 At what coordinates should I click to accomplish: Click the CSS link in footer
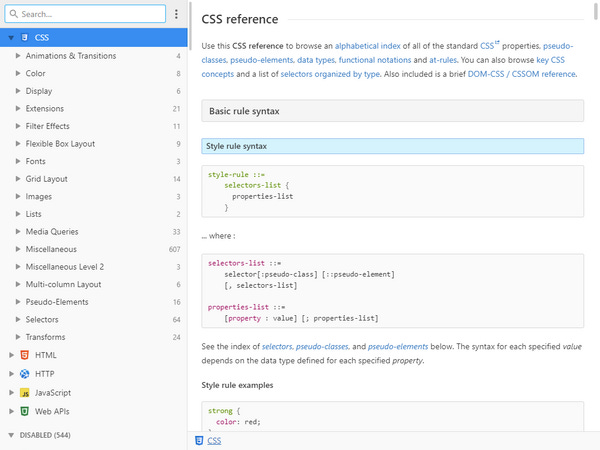coord(215,440)
